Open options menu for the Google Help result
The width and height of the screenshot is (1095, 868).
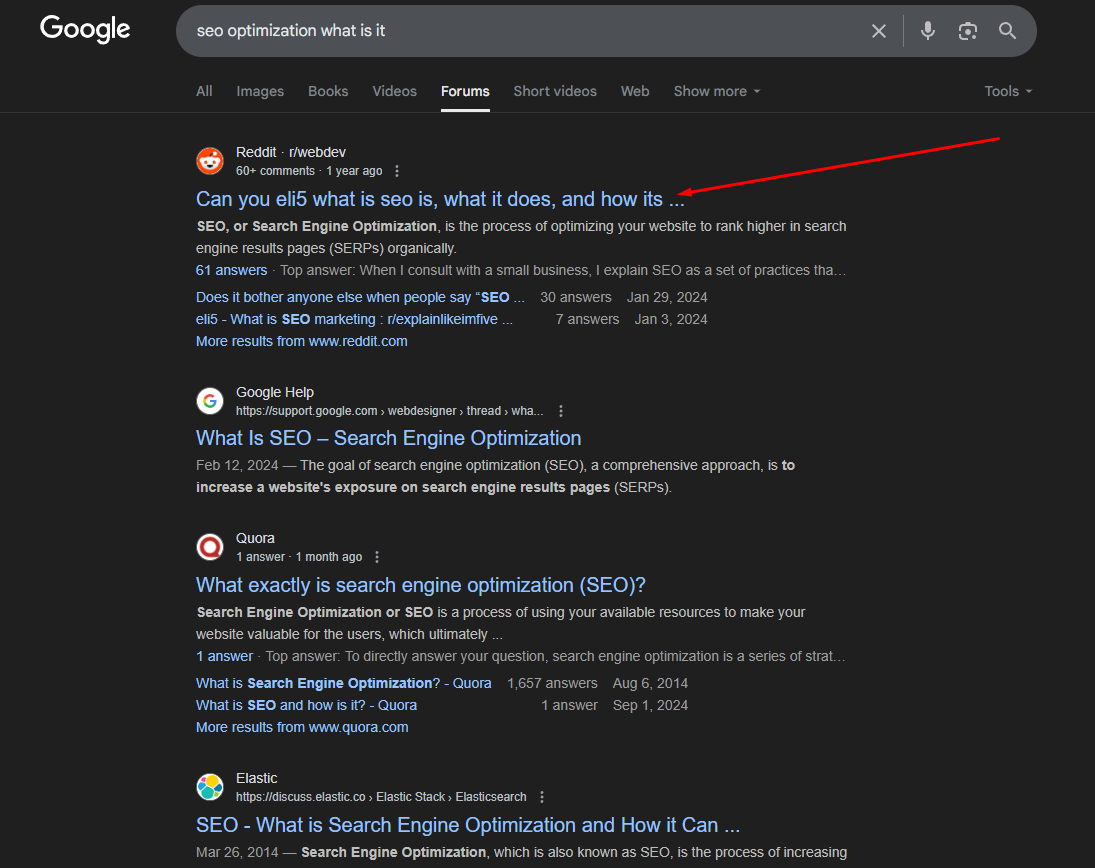(560, 411)
